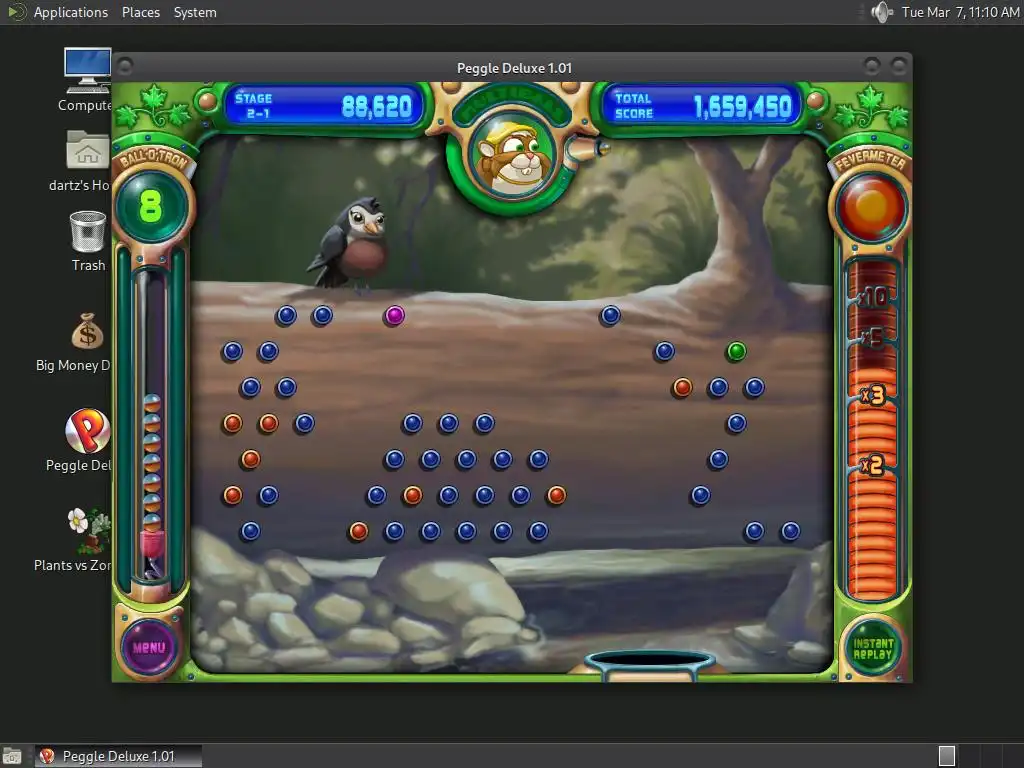Click the x3 fevermeter multiplier
Viewport: 1024px width, 768px height.
coord(872,395)
